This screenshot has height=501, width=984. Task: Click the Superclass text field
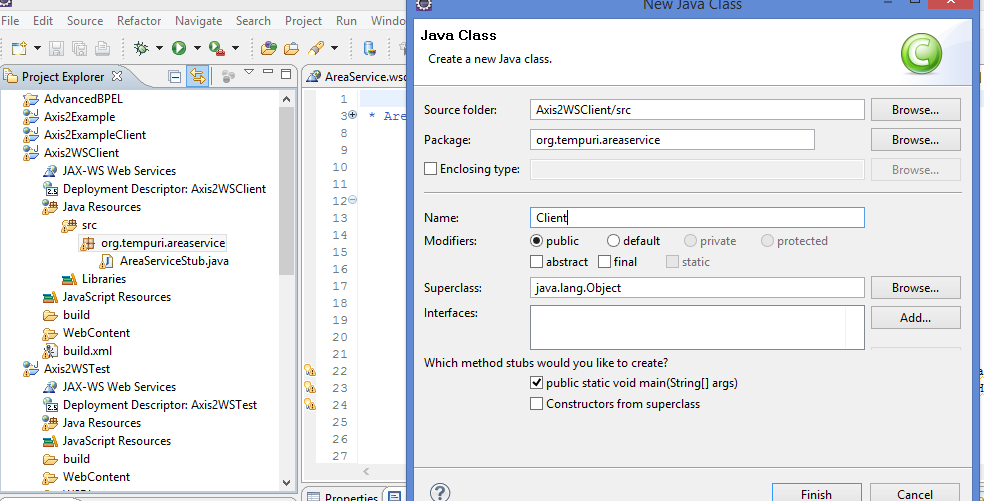697,288
